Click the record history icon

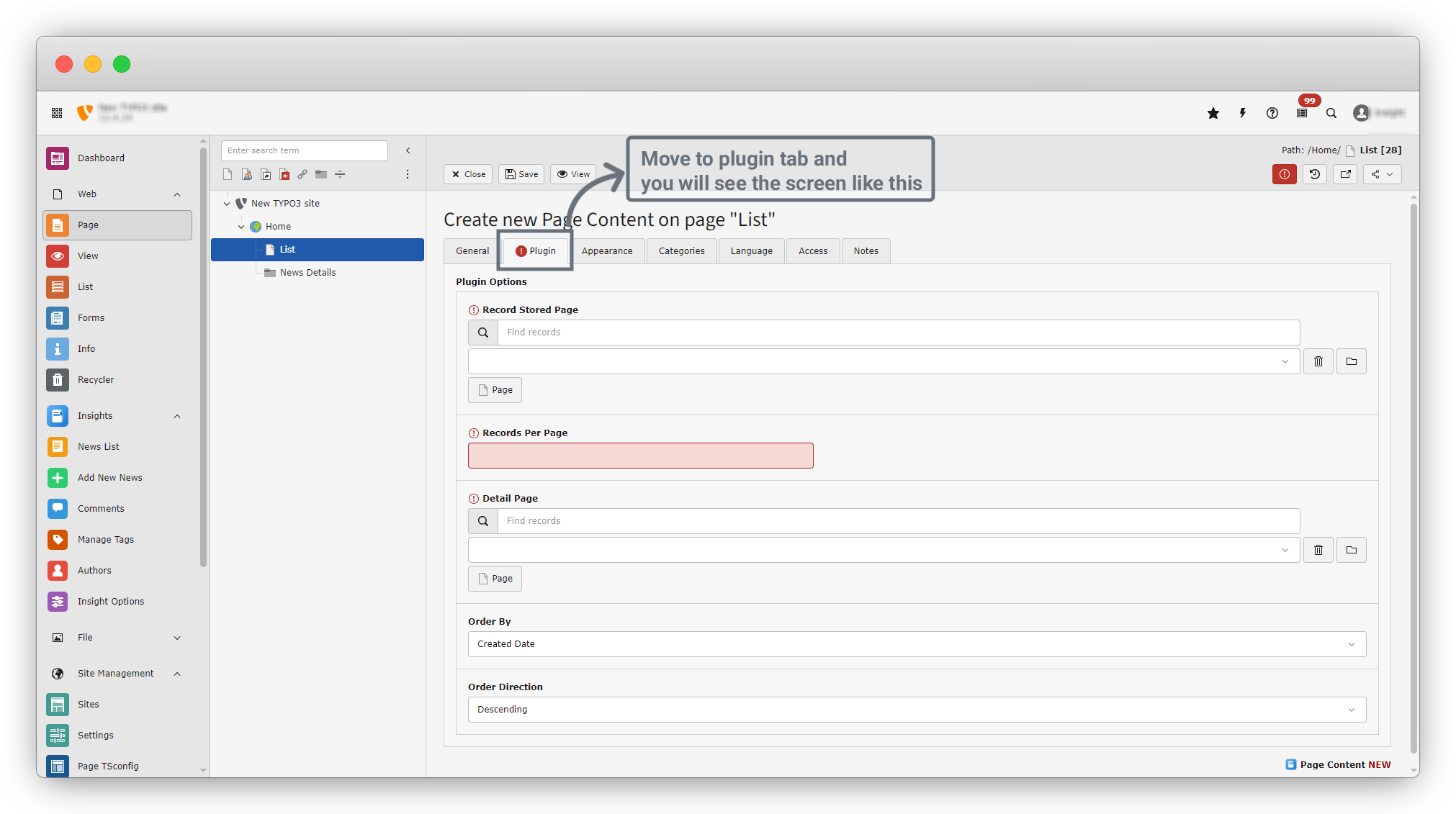[x=1315, y=174]
